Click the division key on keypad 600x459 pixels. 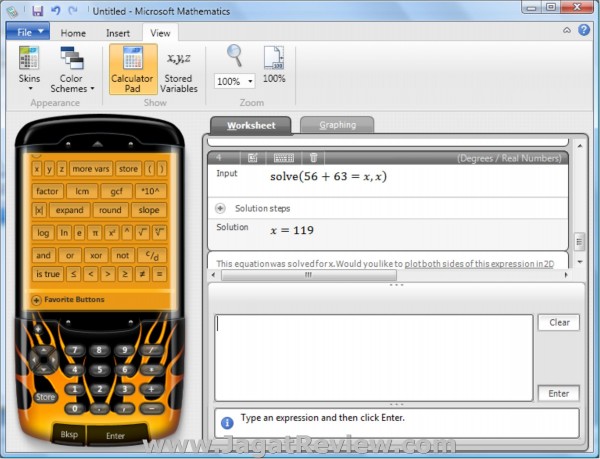click(x=152, y=350)
